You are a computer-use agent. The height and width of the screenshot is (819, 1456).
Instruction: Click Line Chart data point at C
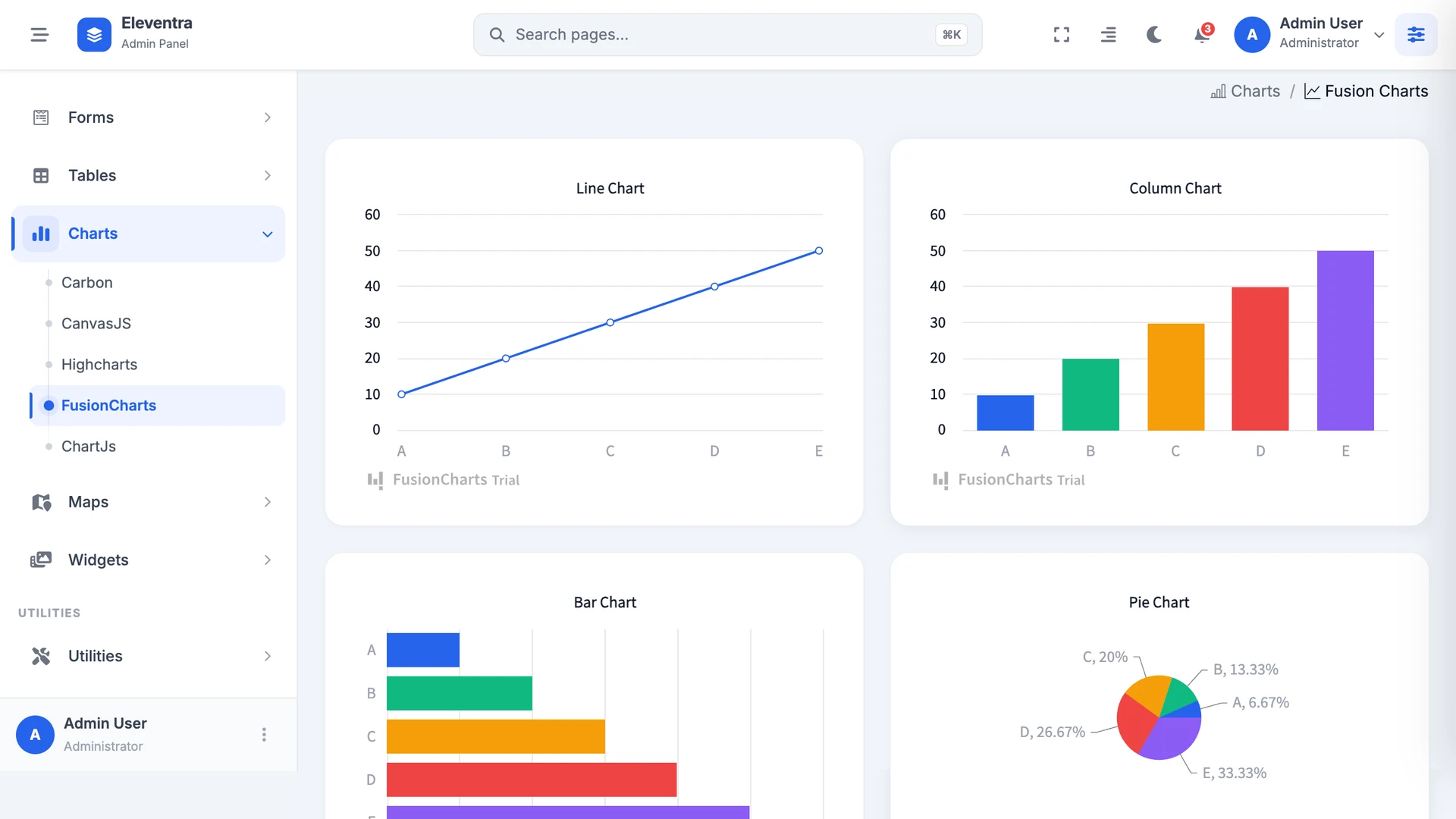[610, 322]
